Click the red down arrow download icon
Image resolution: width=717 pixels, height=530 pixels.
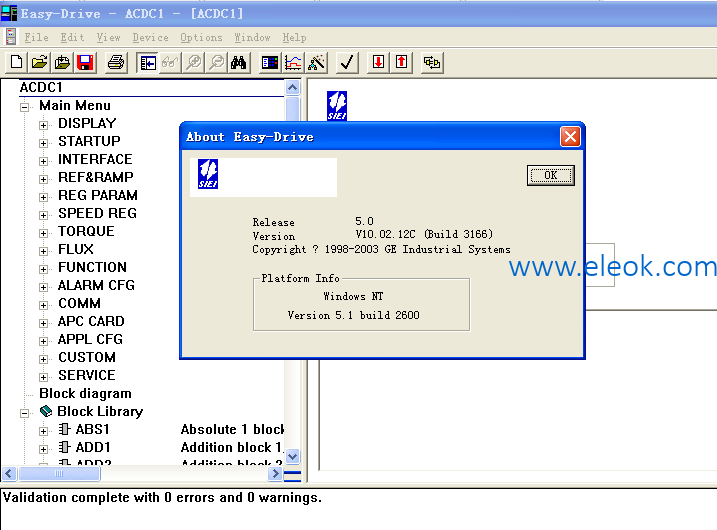click(x=378, y=62)
